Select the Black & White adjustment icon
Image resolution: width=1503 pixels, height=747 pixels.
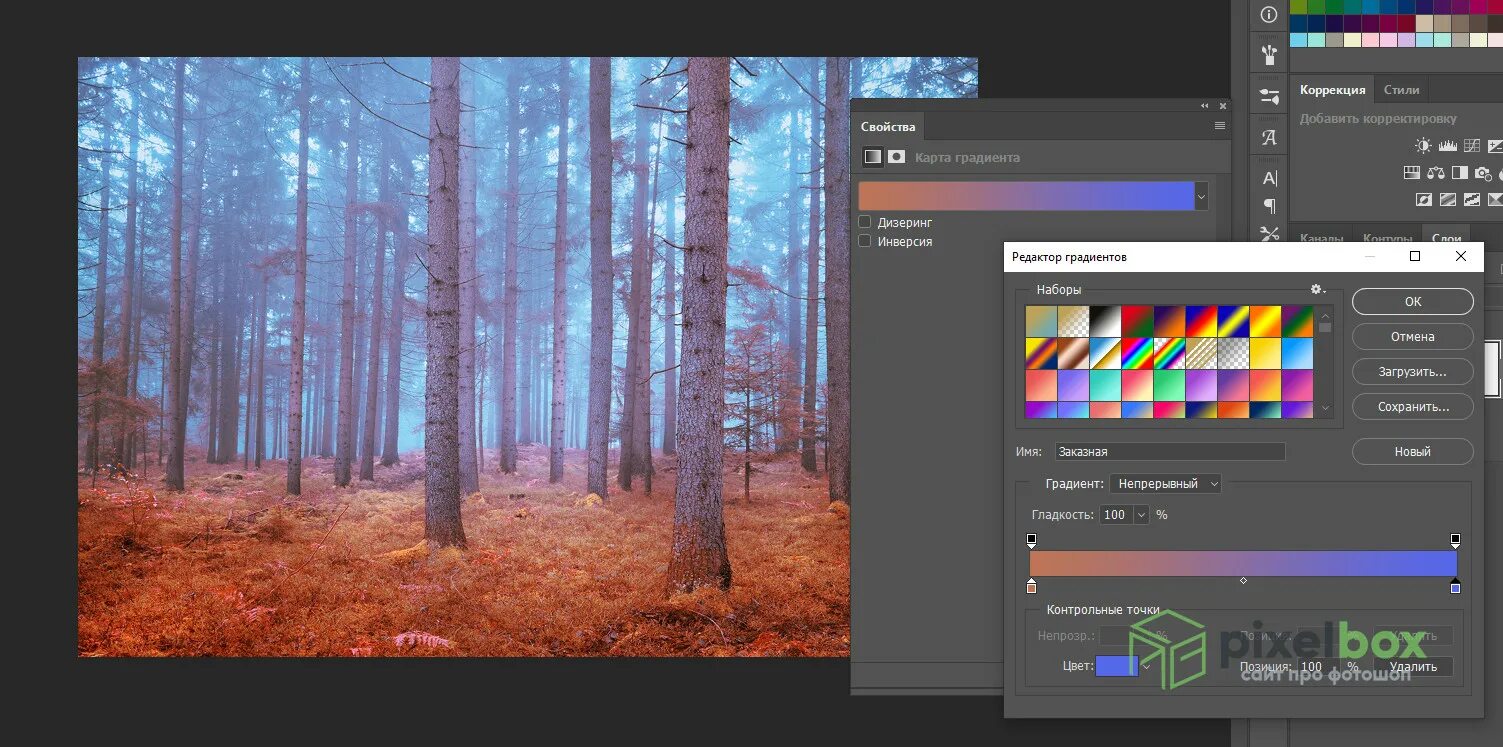(1459, 172)
